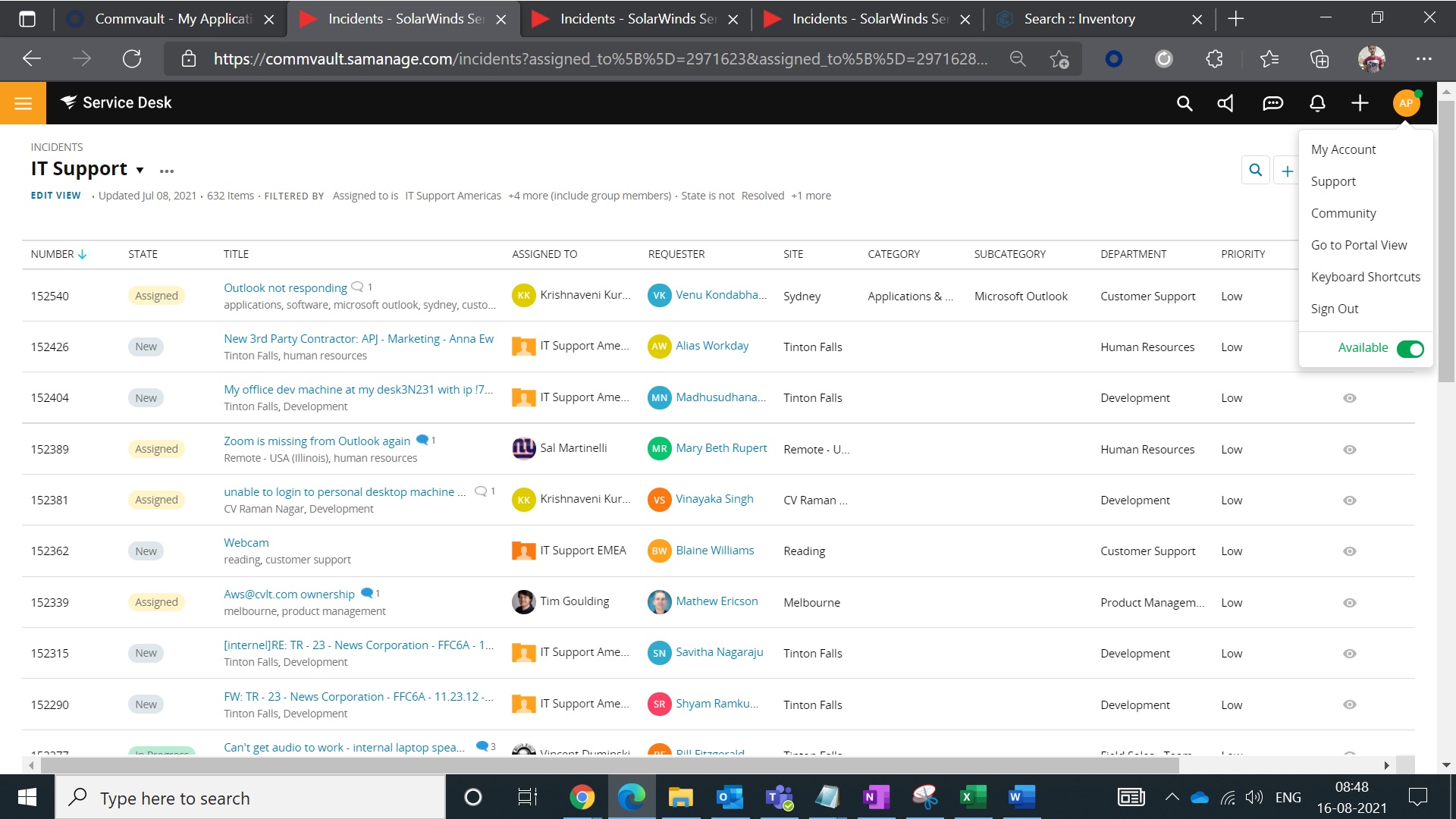Open the announcements megaphone icon

[1226, 103]
